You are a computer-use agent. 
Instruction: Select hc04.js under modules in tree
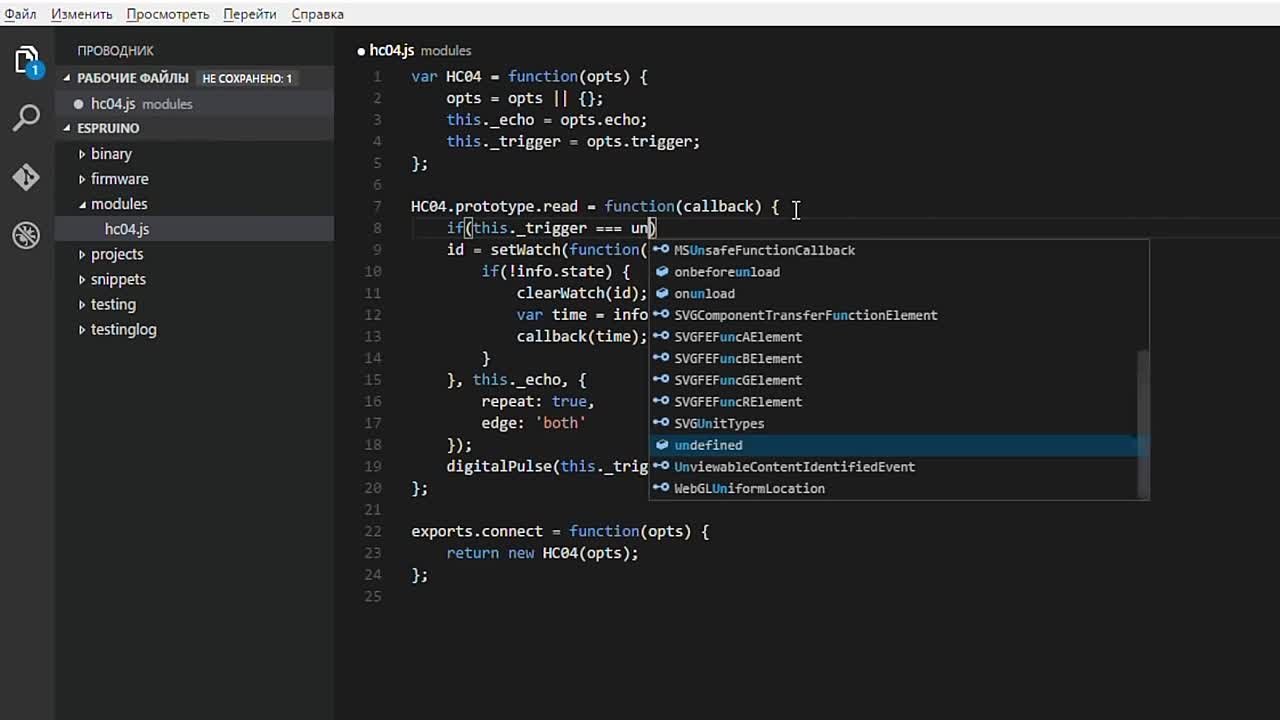(x=194, y=229)
